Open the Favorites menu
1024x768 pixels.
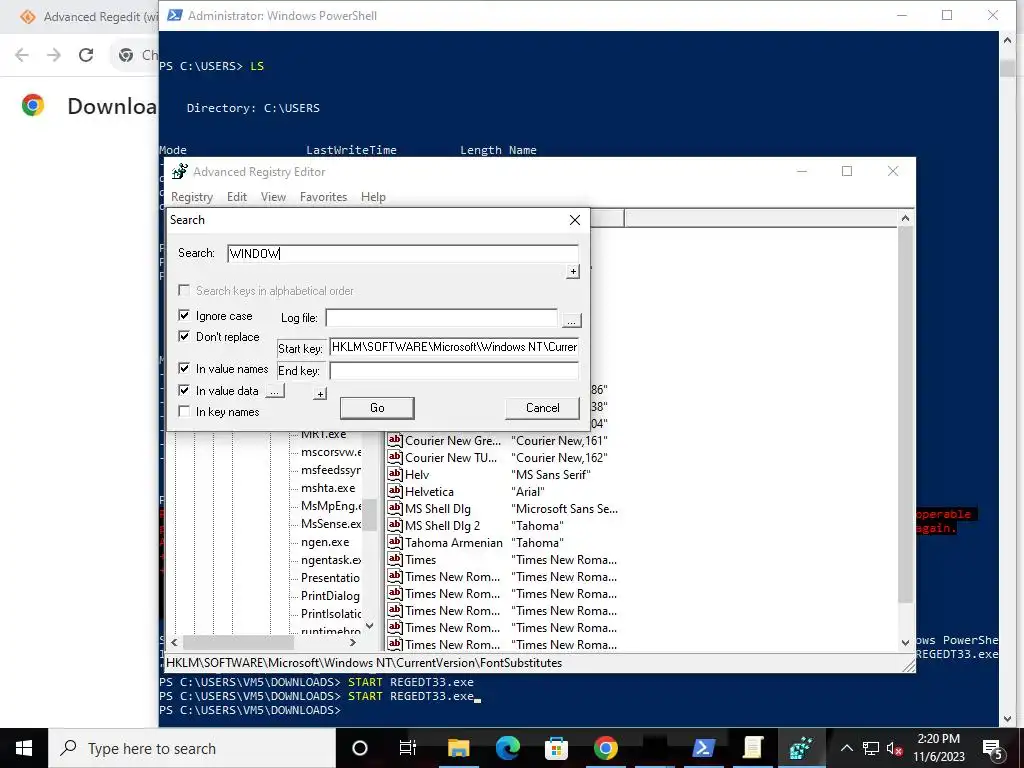point(323,197)
